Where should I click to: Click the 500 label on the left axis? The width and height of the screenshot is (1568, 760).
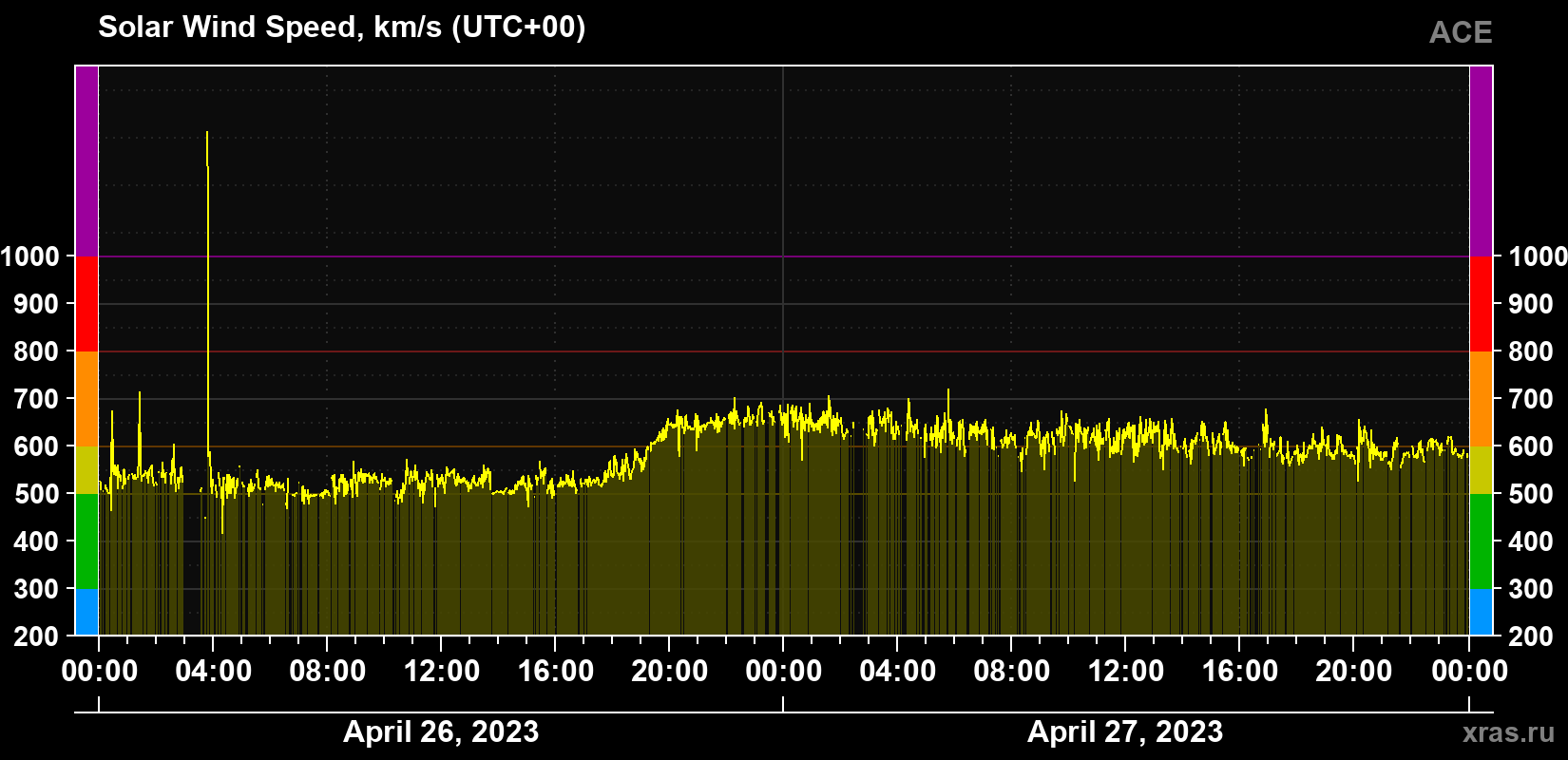point(37,494)
